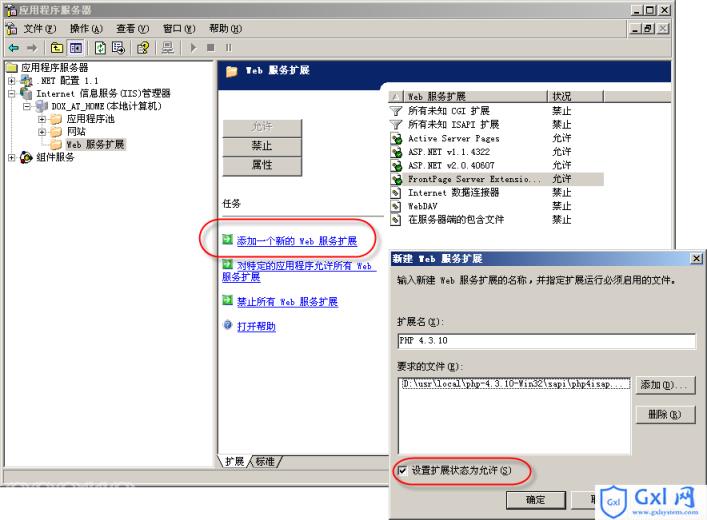The height and width of the screenshot is (520, 707).
Task: Click the icon next to ASP.NET v1.1.4322
Action: pos(396,152)
